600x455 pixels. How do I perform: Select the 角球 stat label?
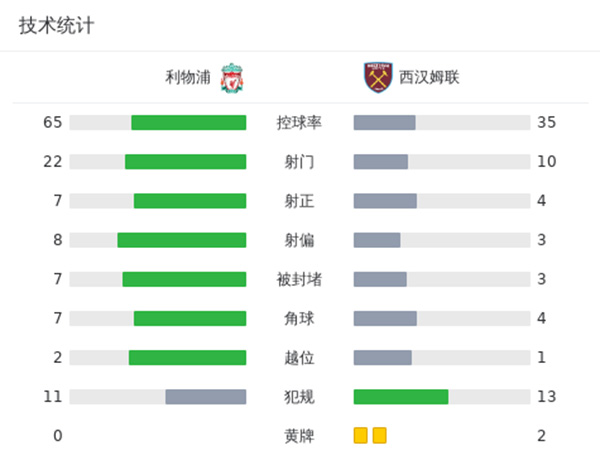pyautogui.click(x=299, y=318)
